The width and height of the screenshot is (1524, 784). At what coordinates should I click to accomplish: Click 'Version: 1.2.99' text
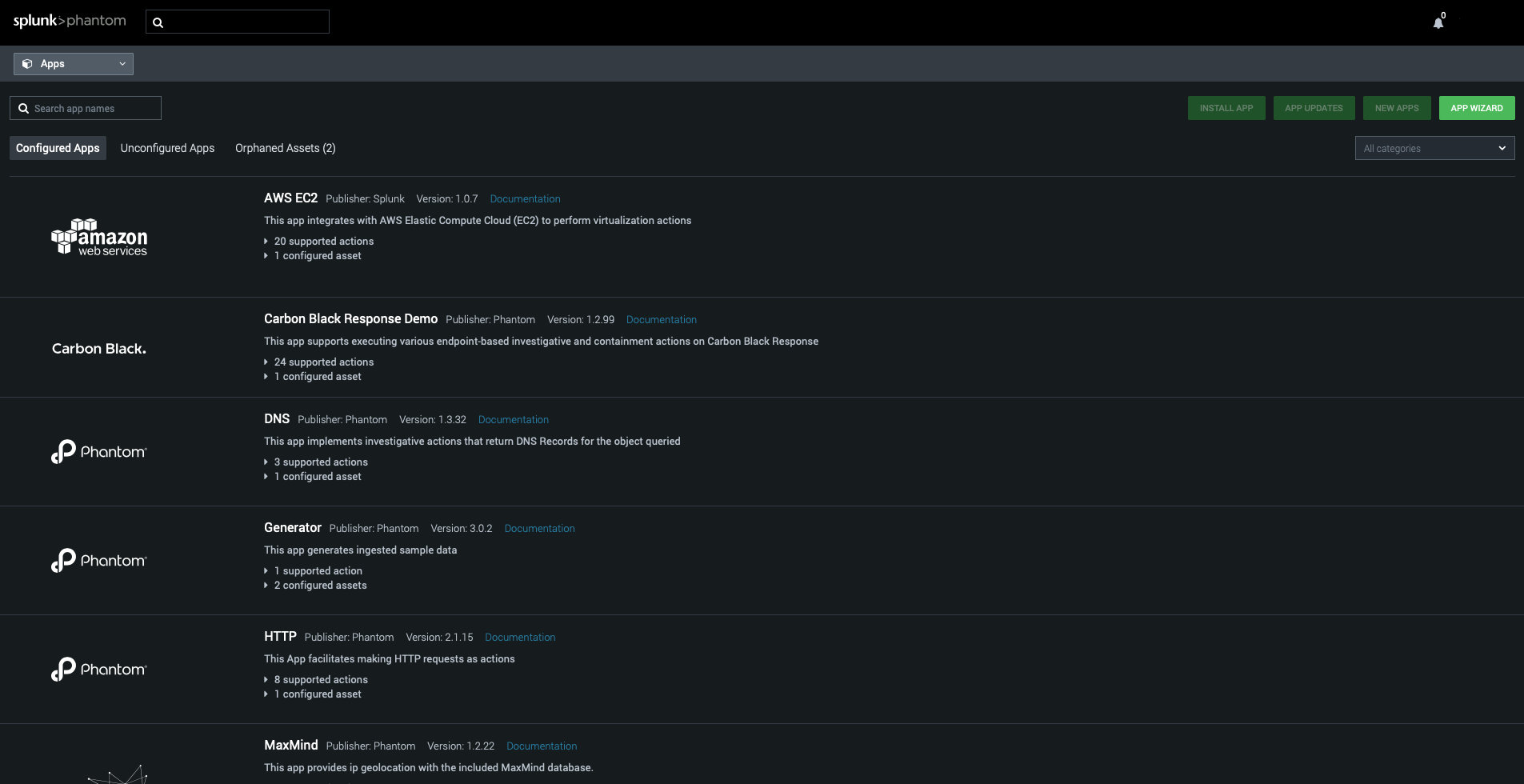click(581, 320)
